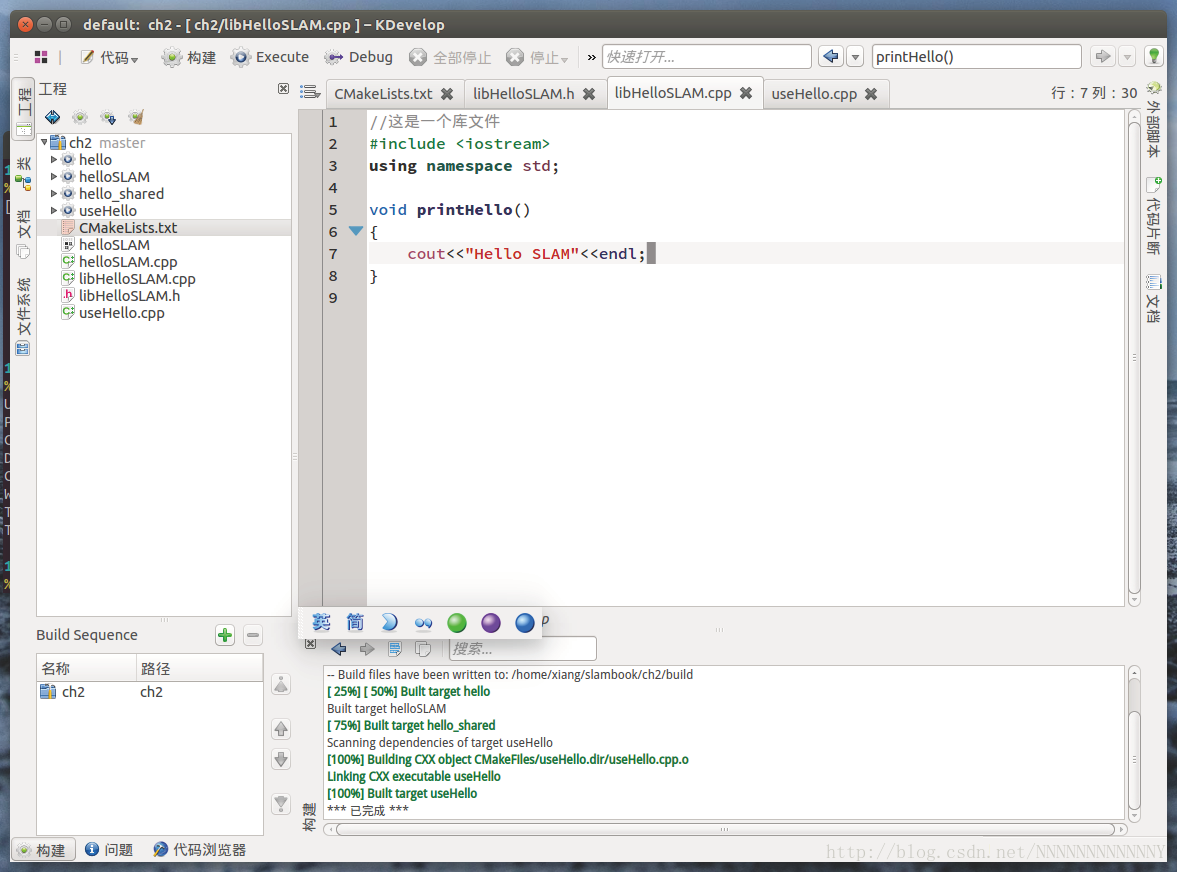The width and height of the screenshot is (1177, 872).
Task: Fold code at line 6 arrow
Action: tap(356, 231)
